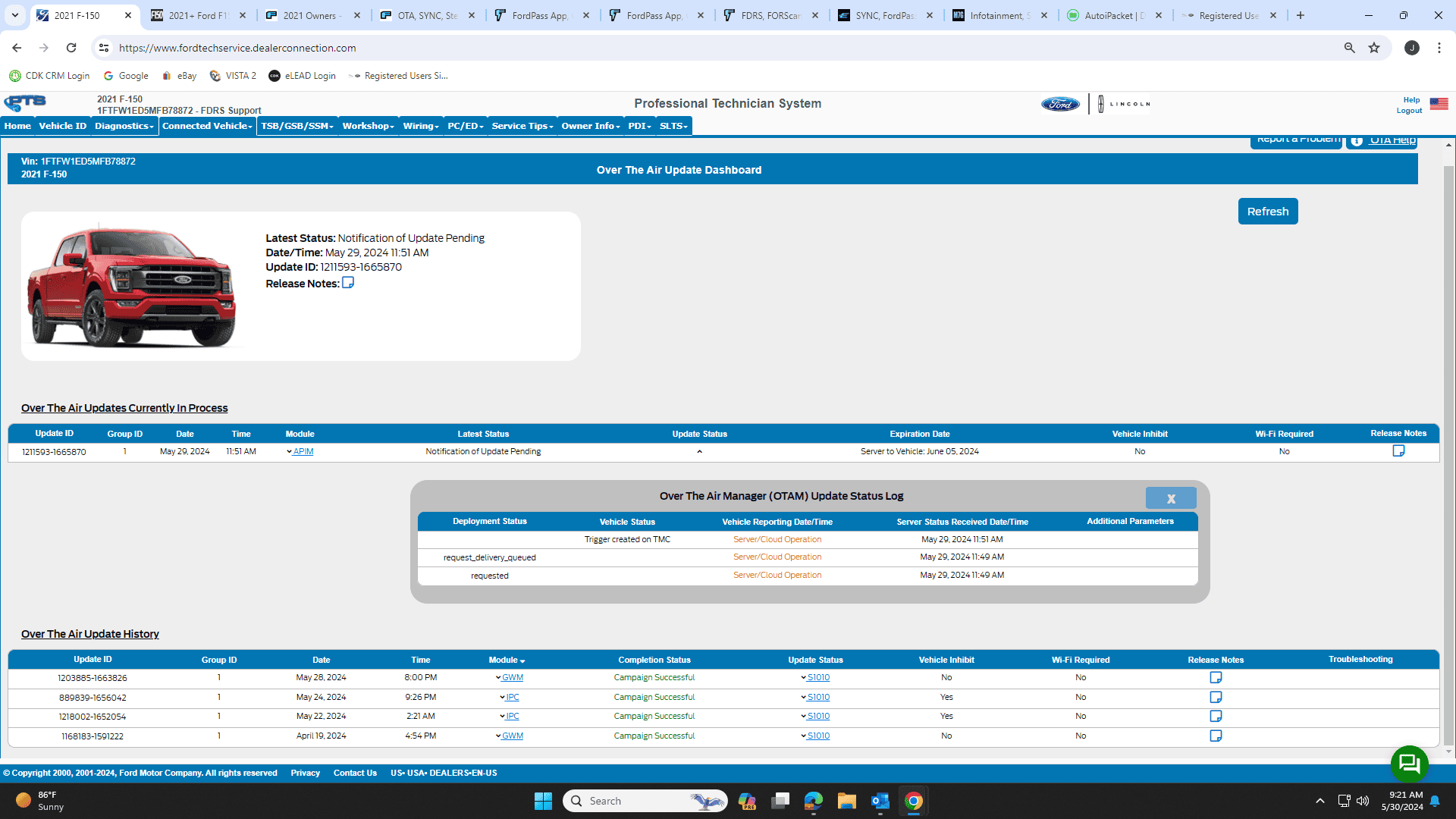This screenshot has height=819, width=1456.
Task: Open the Wiring menu
Action: (421, 126)
